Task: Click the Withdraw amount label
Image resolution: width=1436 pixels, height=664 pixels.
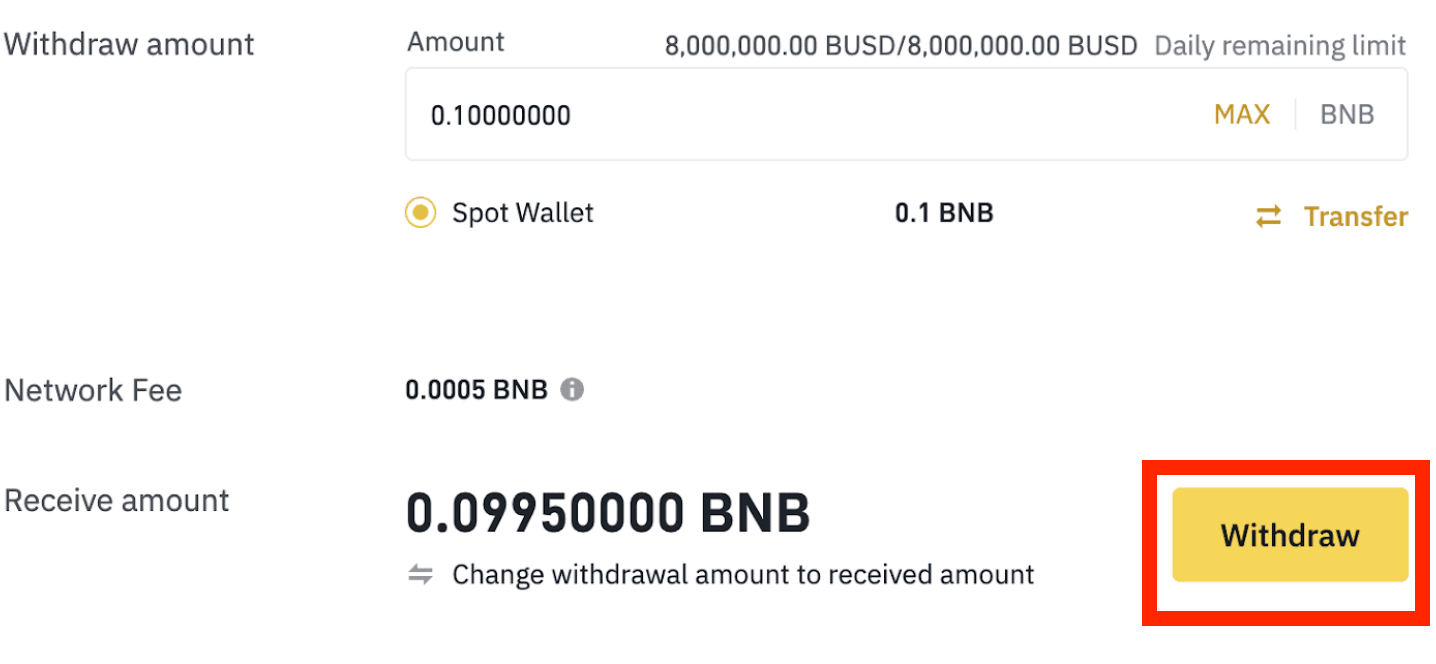Action: tap(129, 45)
